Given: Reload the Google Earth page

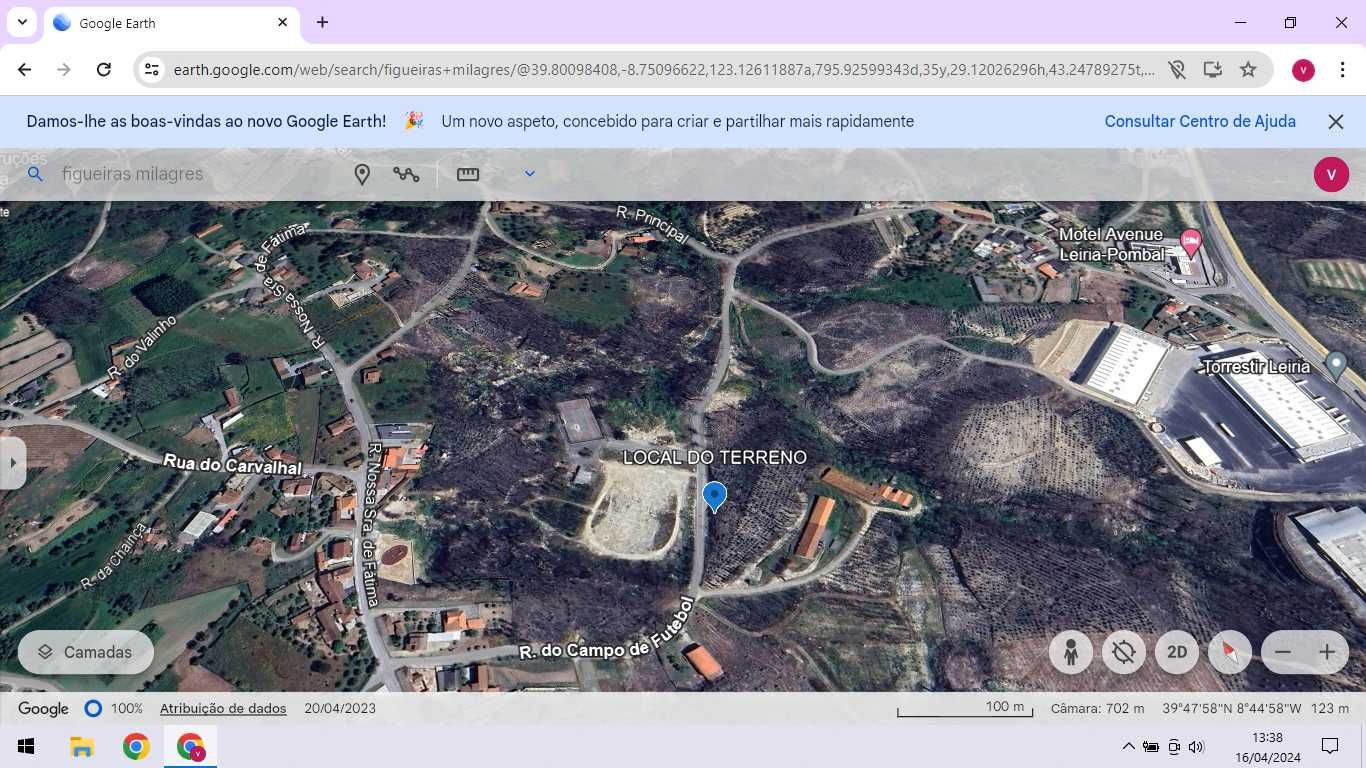Looking at the screenshot, I should pos(104,69).
